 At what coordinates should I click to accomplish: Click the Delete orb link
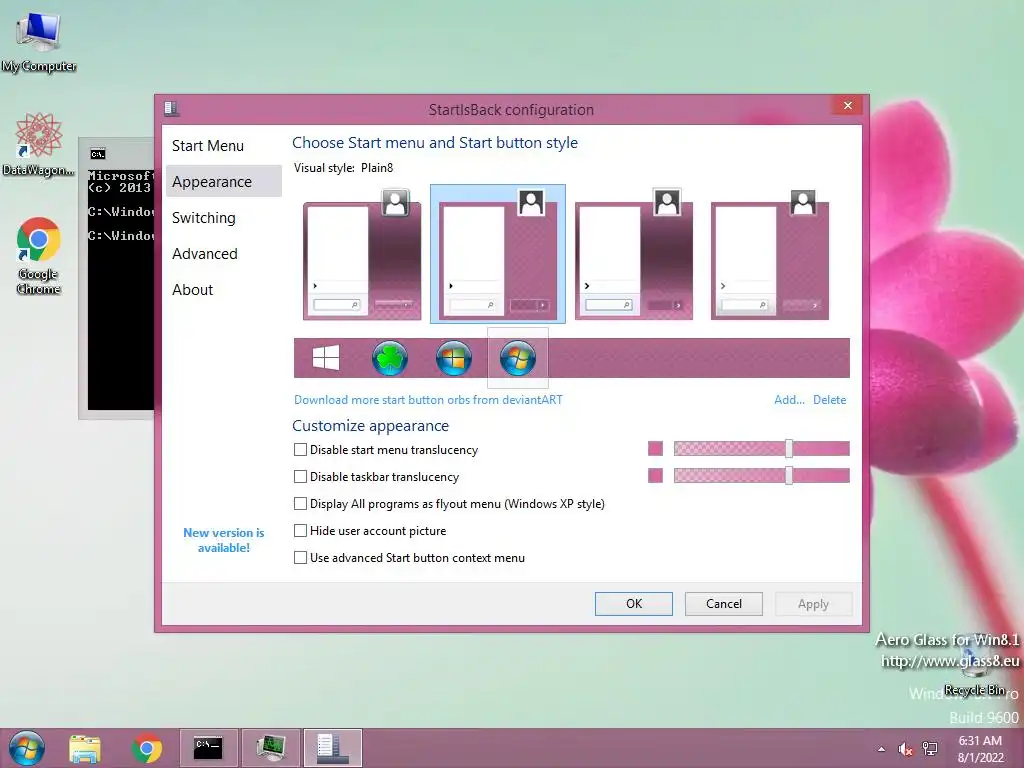coord(829,400)
